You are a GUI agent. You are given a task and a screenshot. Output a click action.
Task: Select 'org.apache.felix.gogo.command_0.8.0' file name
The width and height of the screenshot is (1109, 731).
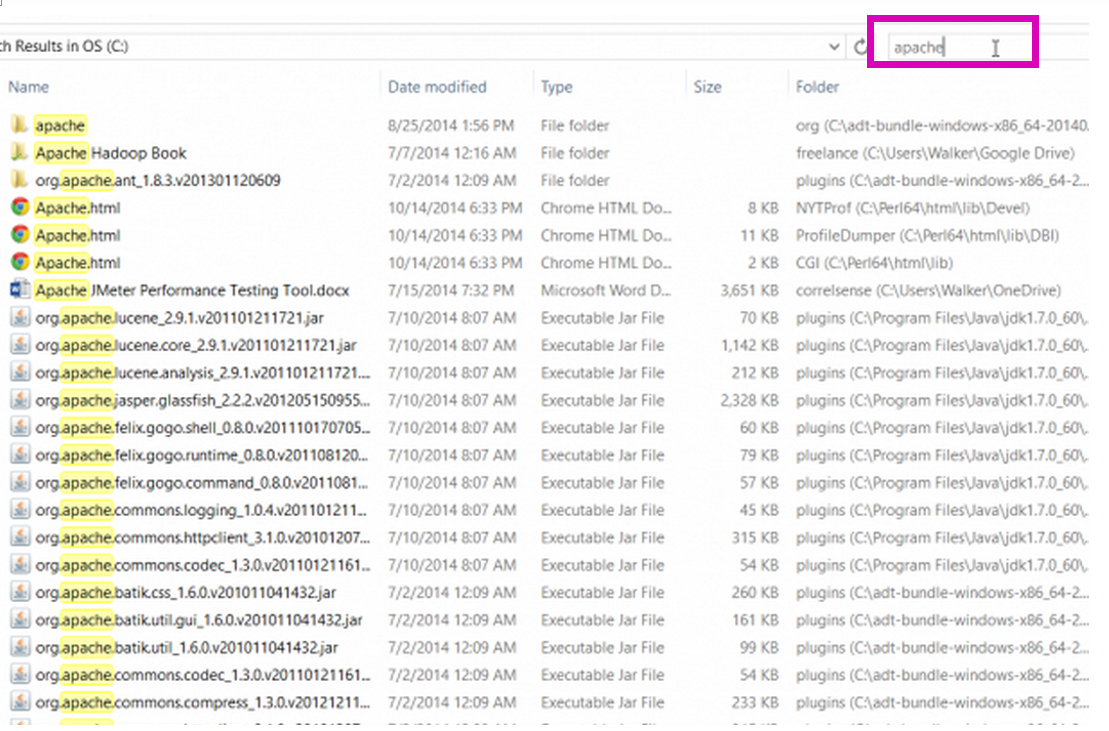pyautogui.click(x=202, y=483)
